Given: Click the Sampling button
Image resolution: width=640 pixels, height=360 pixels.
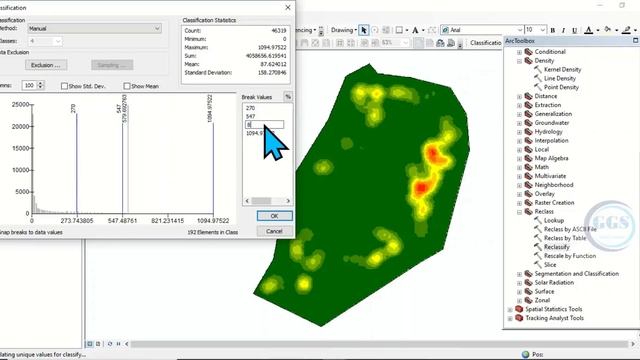Looking at the screenshot, I should [112, 65].
